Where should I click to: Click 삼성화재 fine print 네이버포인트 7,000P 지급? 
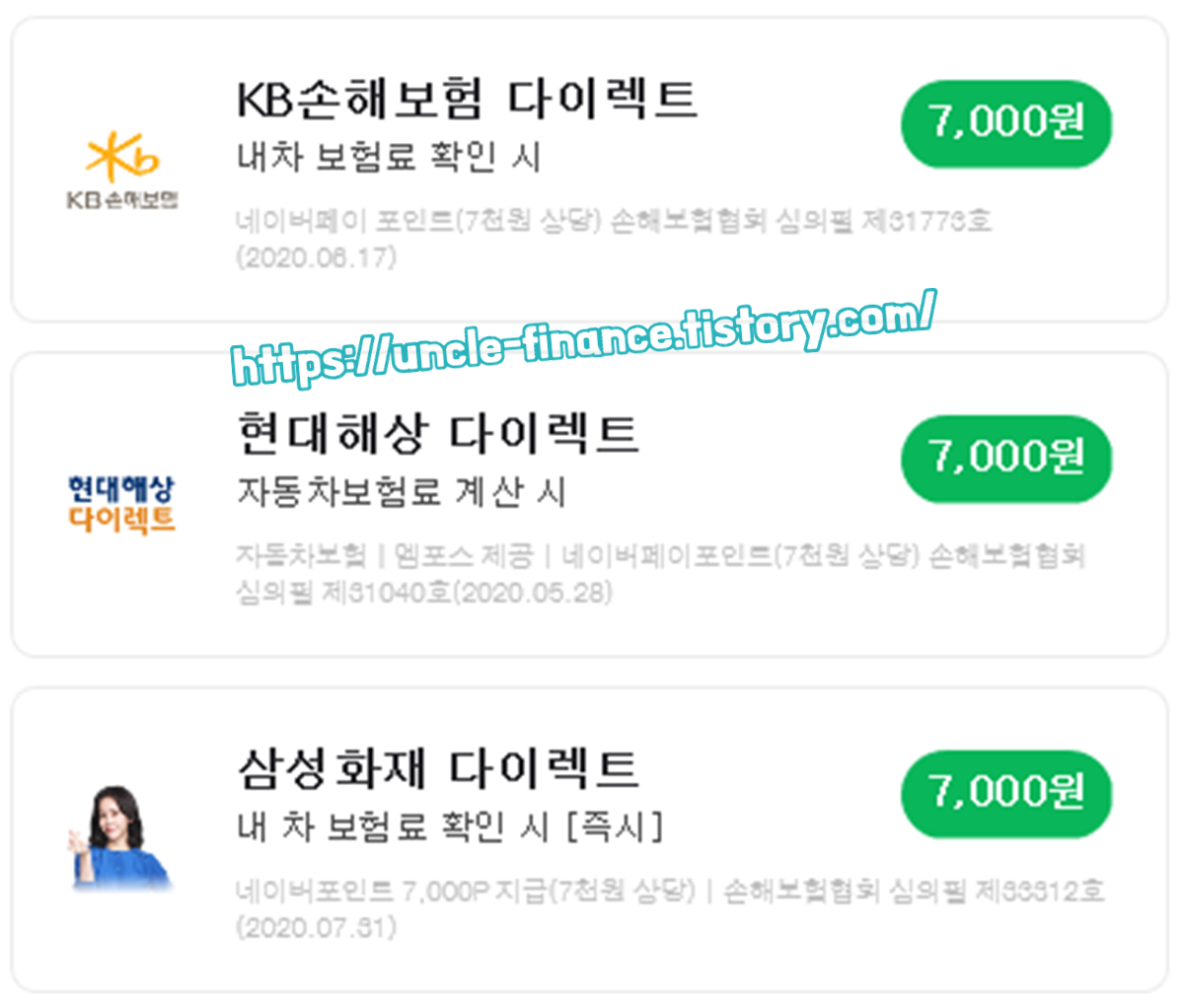[x=670, y=908]
